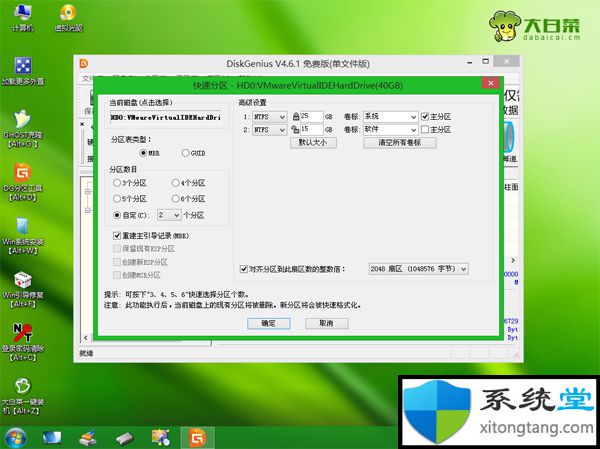This screenshot has height=449, width=600.
Task: Close the 快速分区 dialog
Action: (x=491, y=83)
